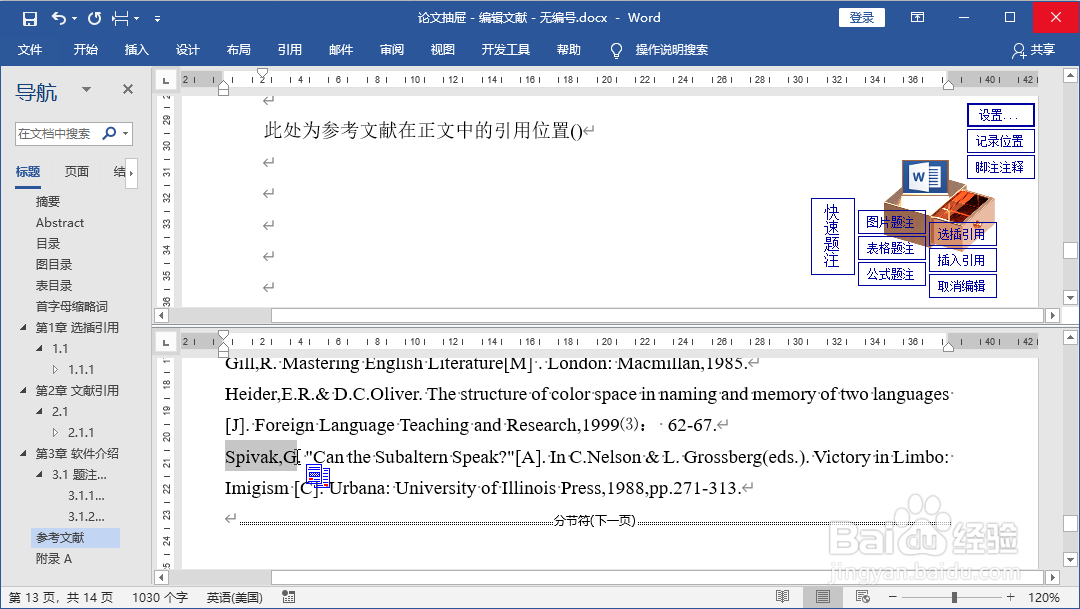Screen dimensions: 1080x609
Task: Open the 视图 ribbon tab
Action: [443, 50]
